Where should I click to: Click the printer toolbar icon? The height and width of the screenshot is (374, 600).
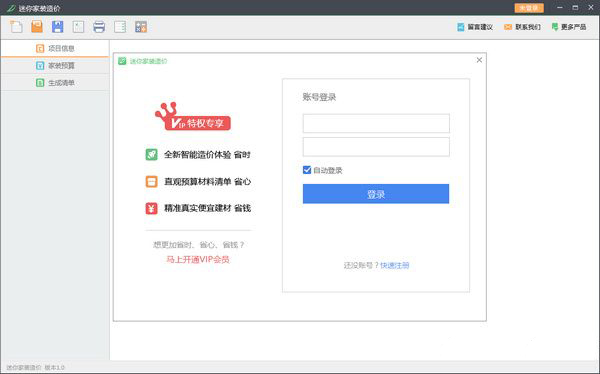click(99, 27)
